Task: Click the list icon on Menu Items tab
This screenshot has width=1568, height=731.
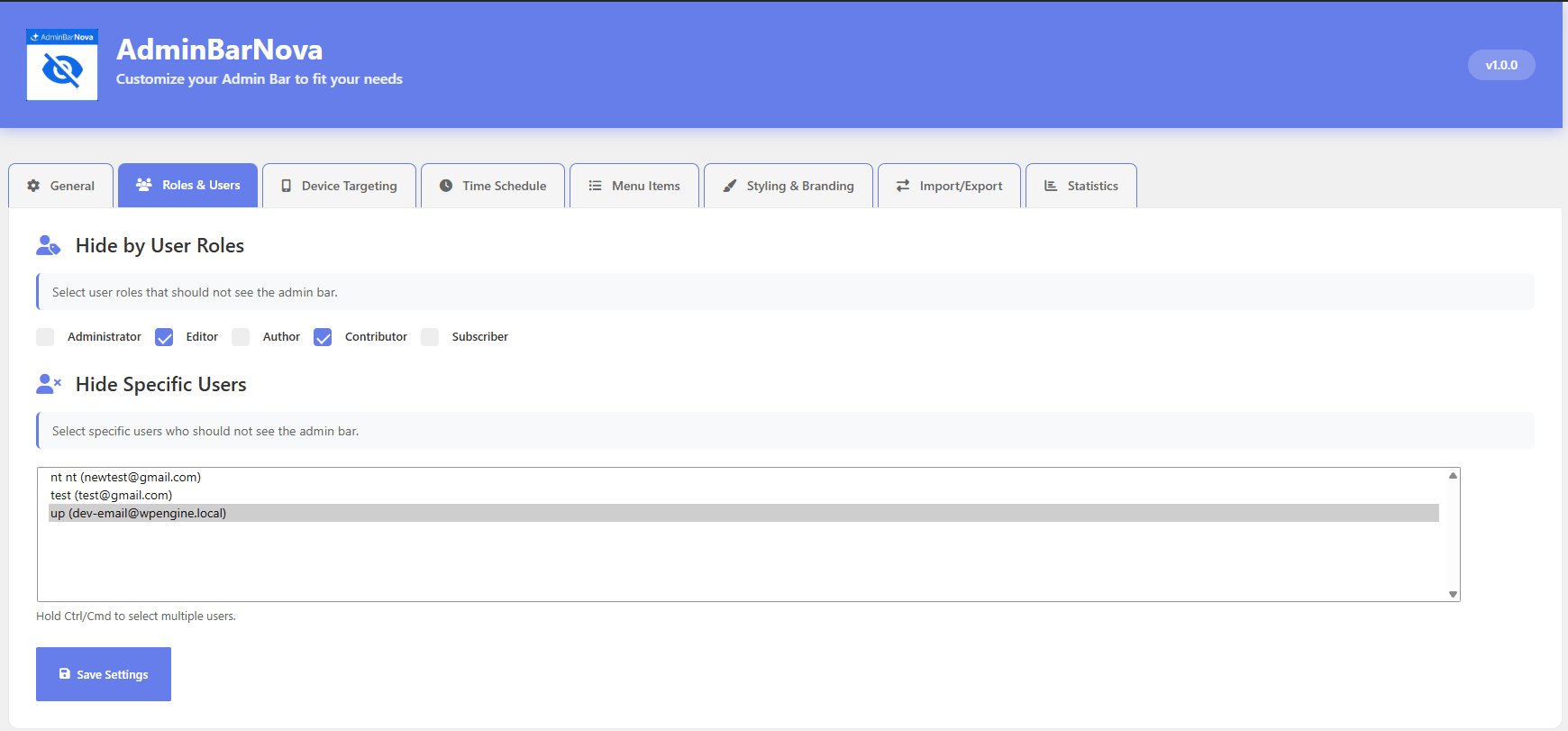Action: pos(596,186)
